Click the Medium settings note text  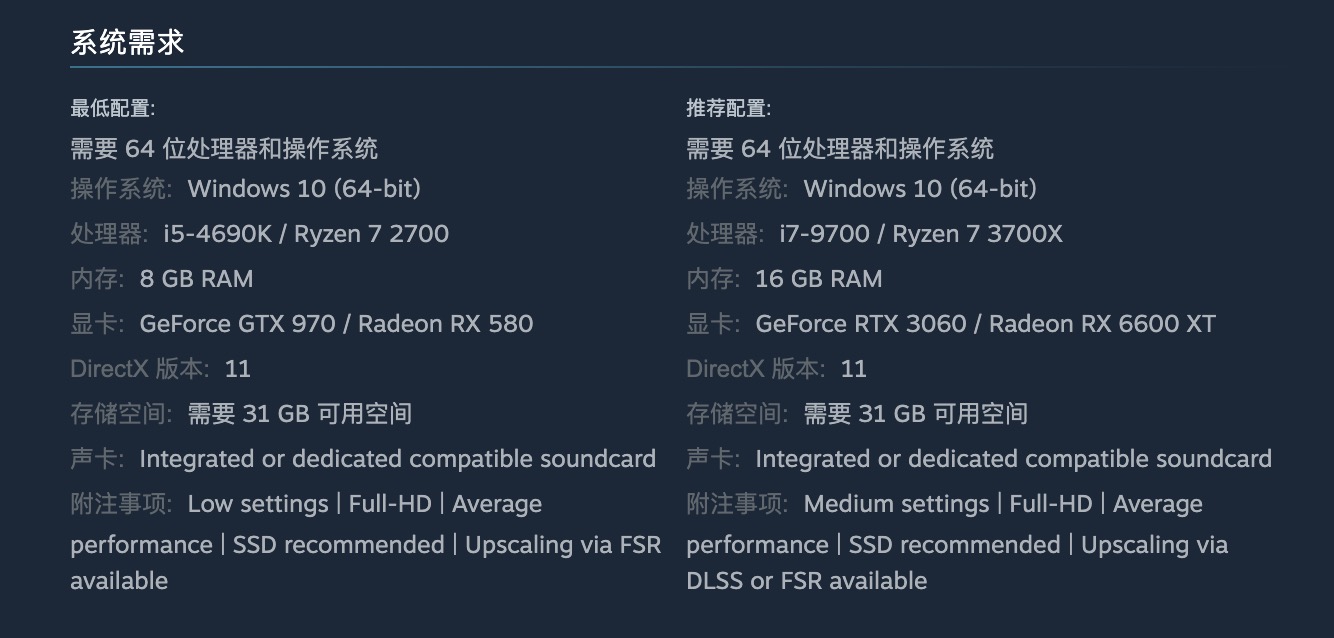tap(896, 504)
